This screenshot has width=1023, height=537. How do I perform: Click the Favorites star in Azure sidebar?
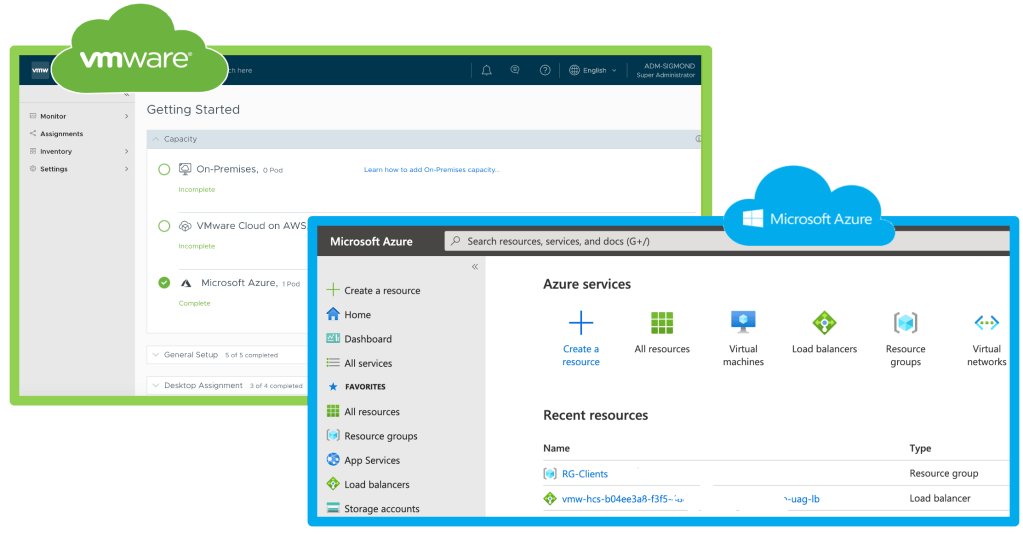pyautogui.click(x=333, y=386)
